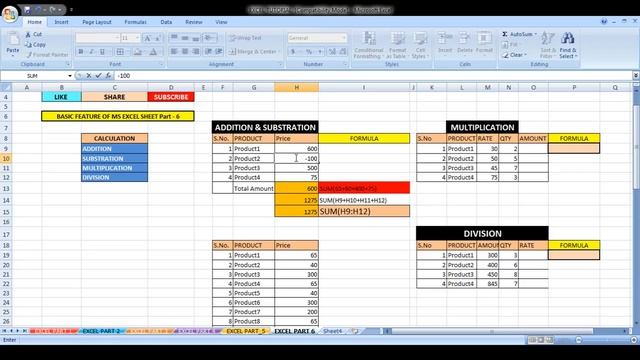Click the Increase Decimal icon
Image resolution: width=640 pixels, height=360 pixels.
(x=332, y=51)
